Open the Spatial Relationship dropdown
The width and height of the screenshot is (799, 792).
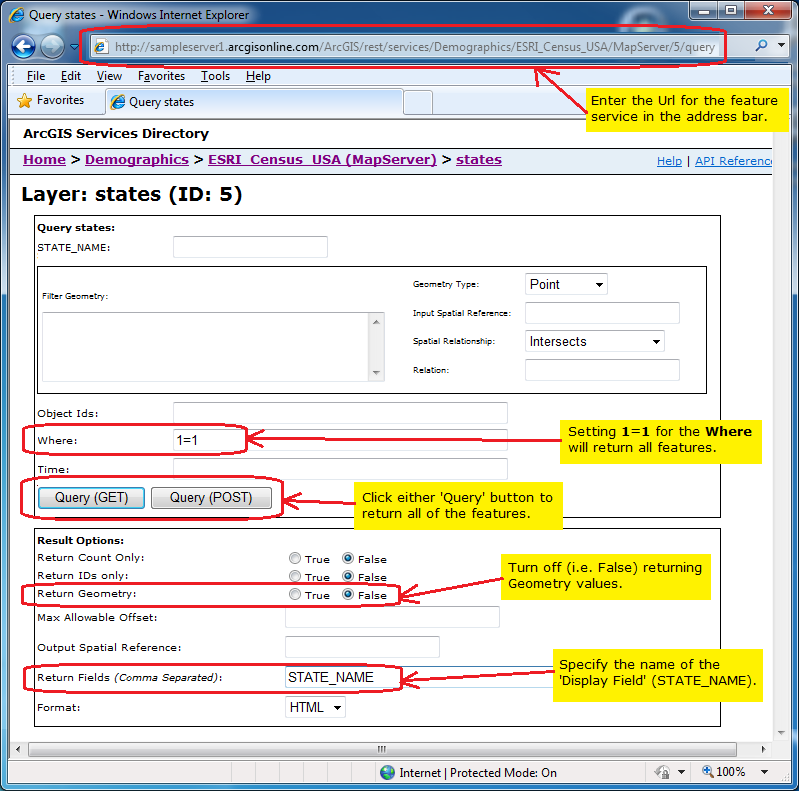[595, 341]
